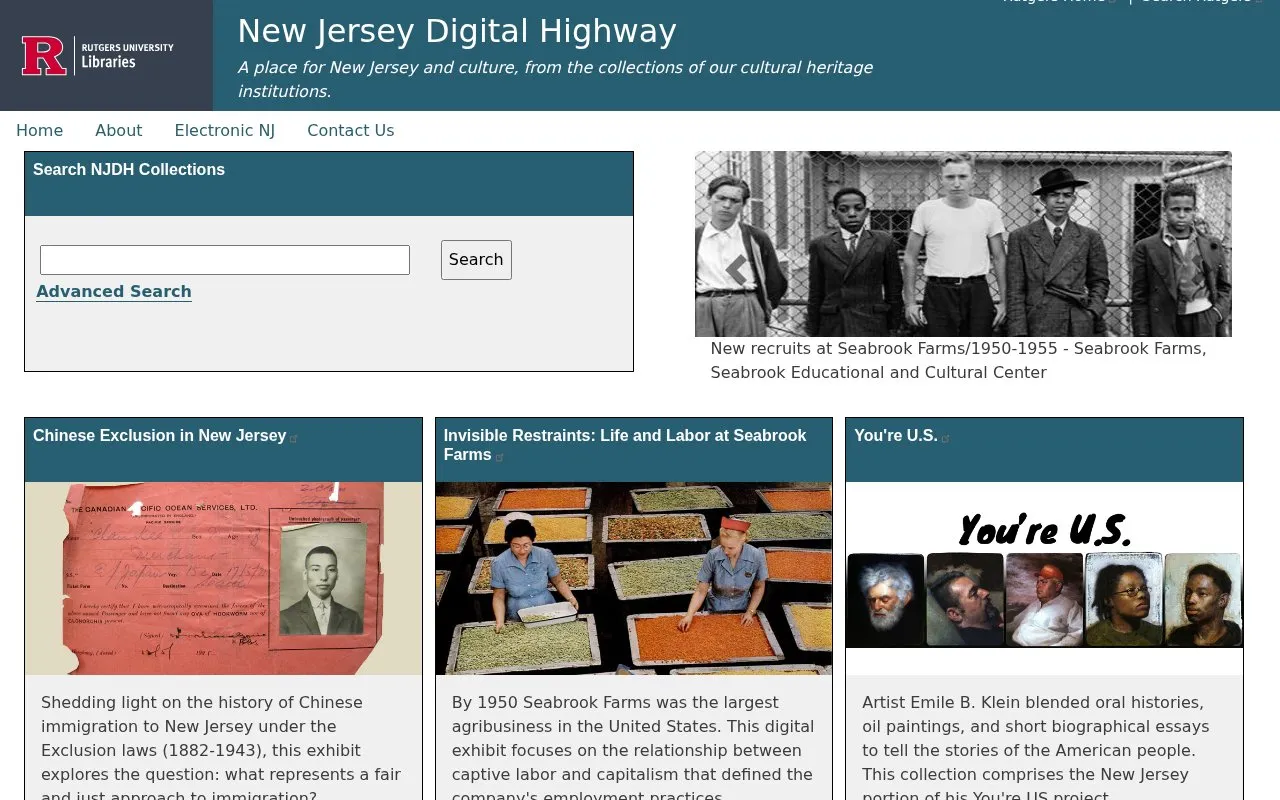The image size is (1280, 800).
Task: Open Invisible Restraints: Life and Labor title
Action: pyautogui.click(x=625, y=445)
